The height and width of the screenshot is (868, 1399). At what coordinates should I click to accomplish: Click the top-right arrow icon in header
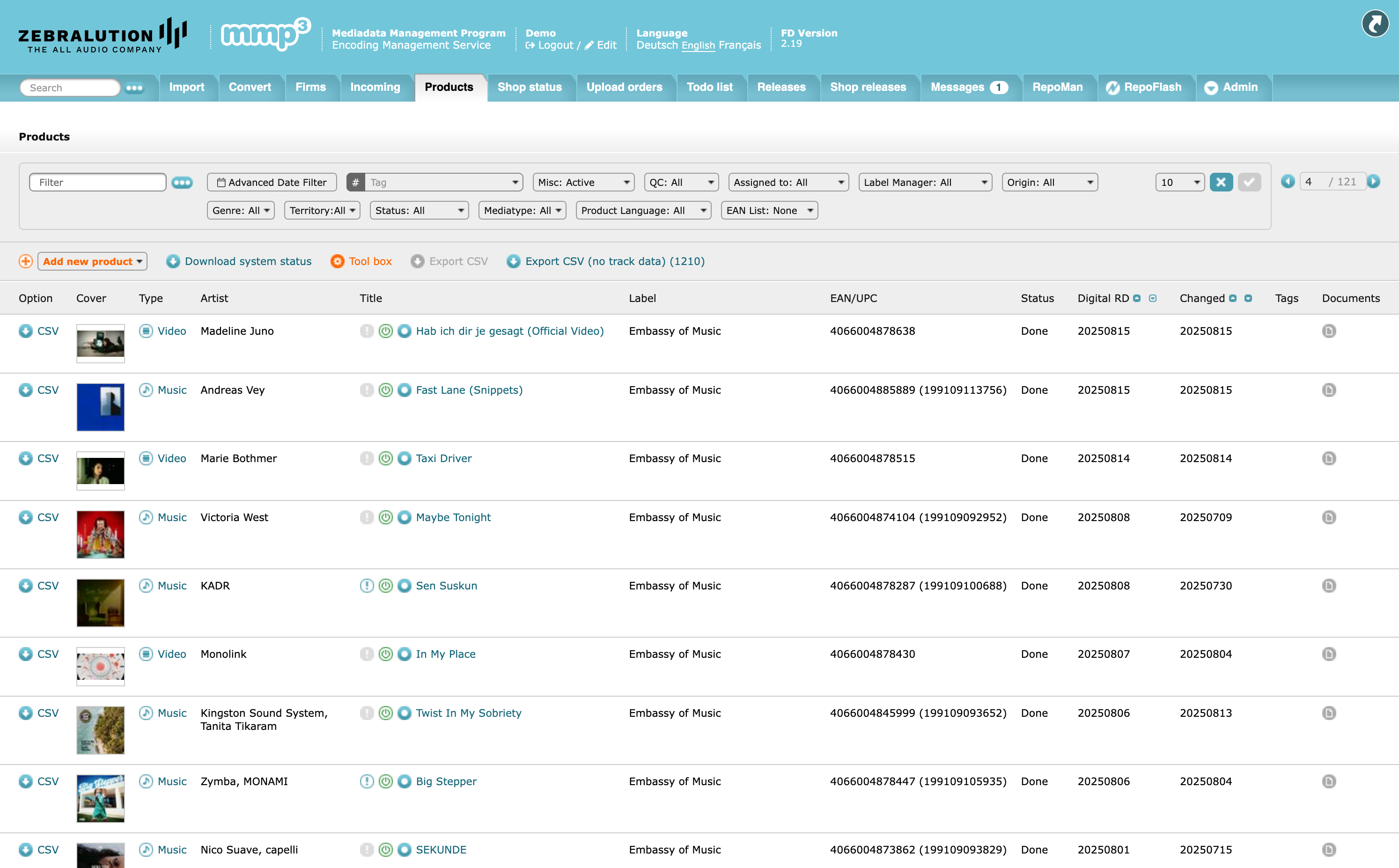pyautogui.click(x=1376, y=24)
